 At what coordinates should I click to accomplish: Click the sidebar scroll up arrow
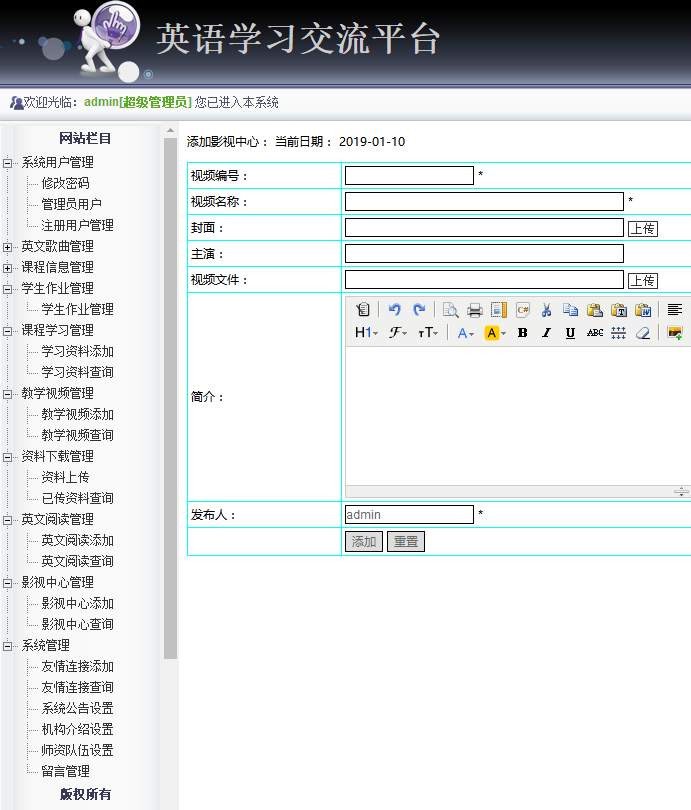click(170, 130)
